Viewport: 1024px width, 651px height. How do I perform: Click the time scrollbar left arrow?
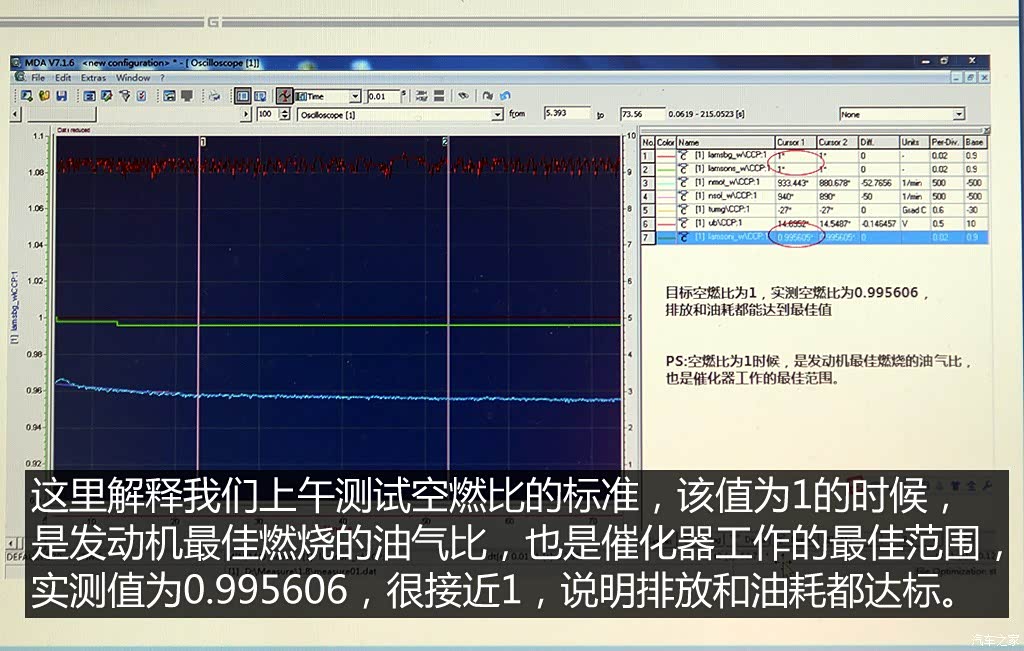point(16,115)
